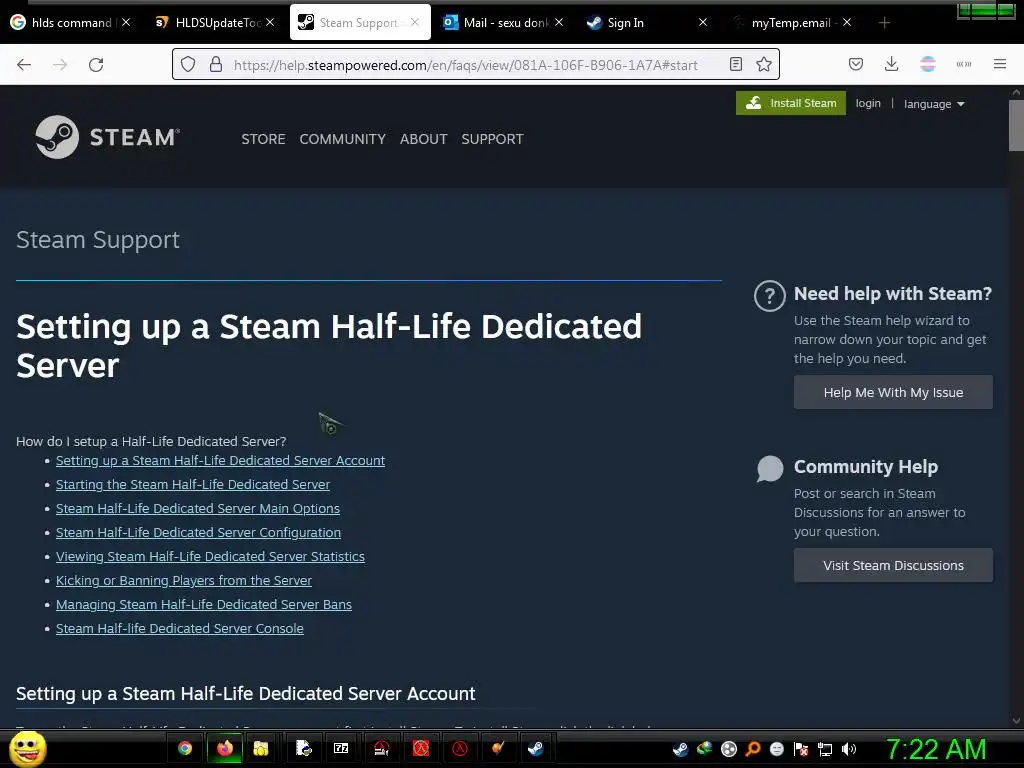Open the Firefox downloads panel

pyautogui.click(x=891, y=64)
